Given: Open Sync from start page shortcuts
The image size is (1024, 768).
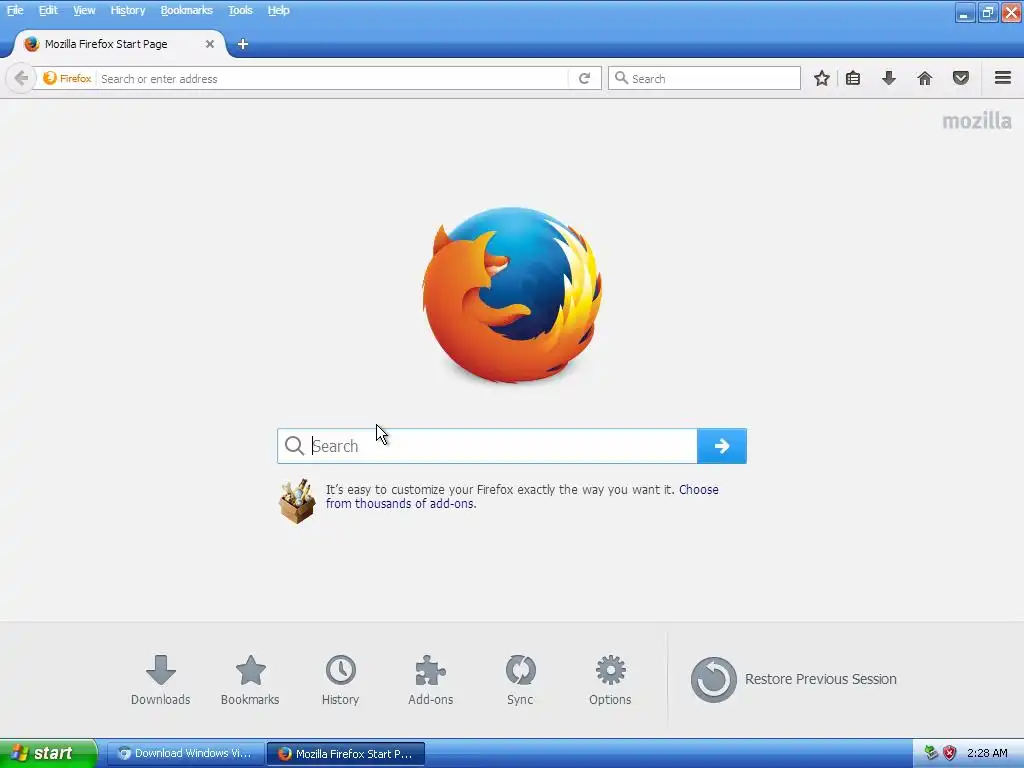Looking at the screenshot, I should [520, 680].
